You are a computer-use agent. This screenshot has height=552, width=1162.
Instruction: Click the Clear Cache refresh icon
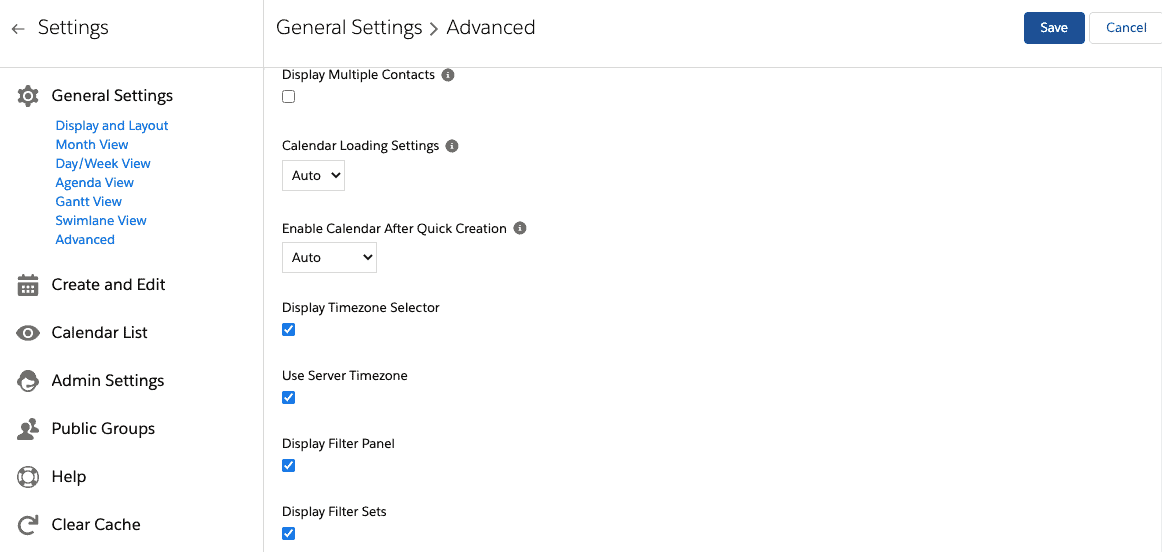(x=28, y=525)
